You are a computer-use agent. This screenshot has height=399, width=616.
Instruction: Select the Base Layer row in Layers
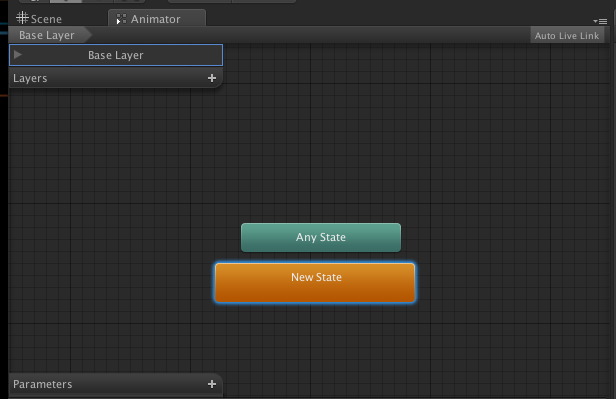[x=116, y=55]
